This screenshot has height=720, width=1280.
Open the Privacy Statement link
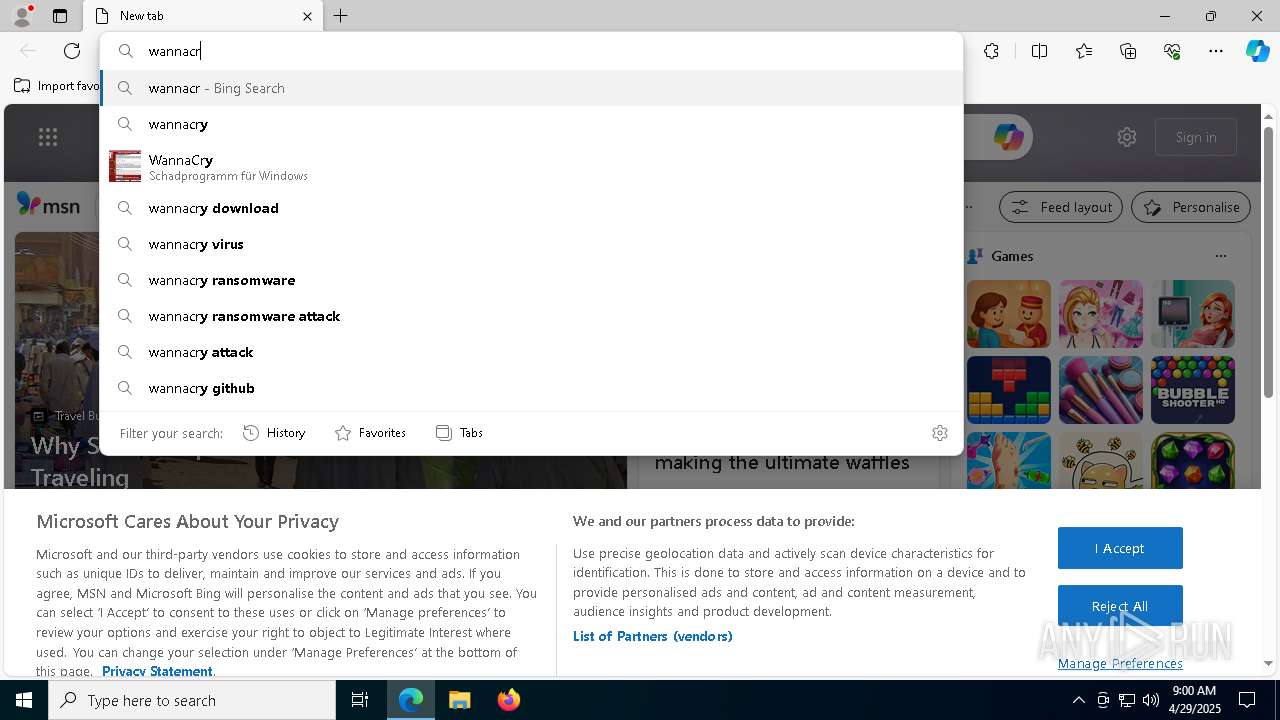tap(157, 671)
